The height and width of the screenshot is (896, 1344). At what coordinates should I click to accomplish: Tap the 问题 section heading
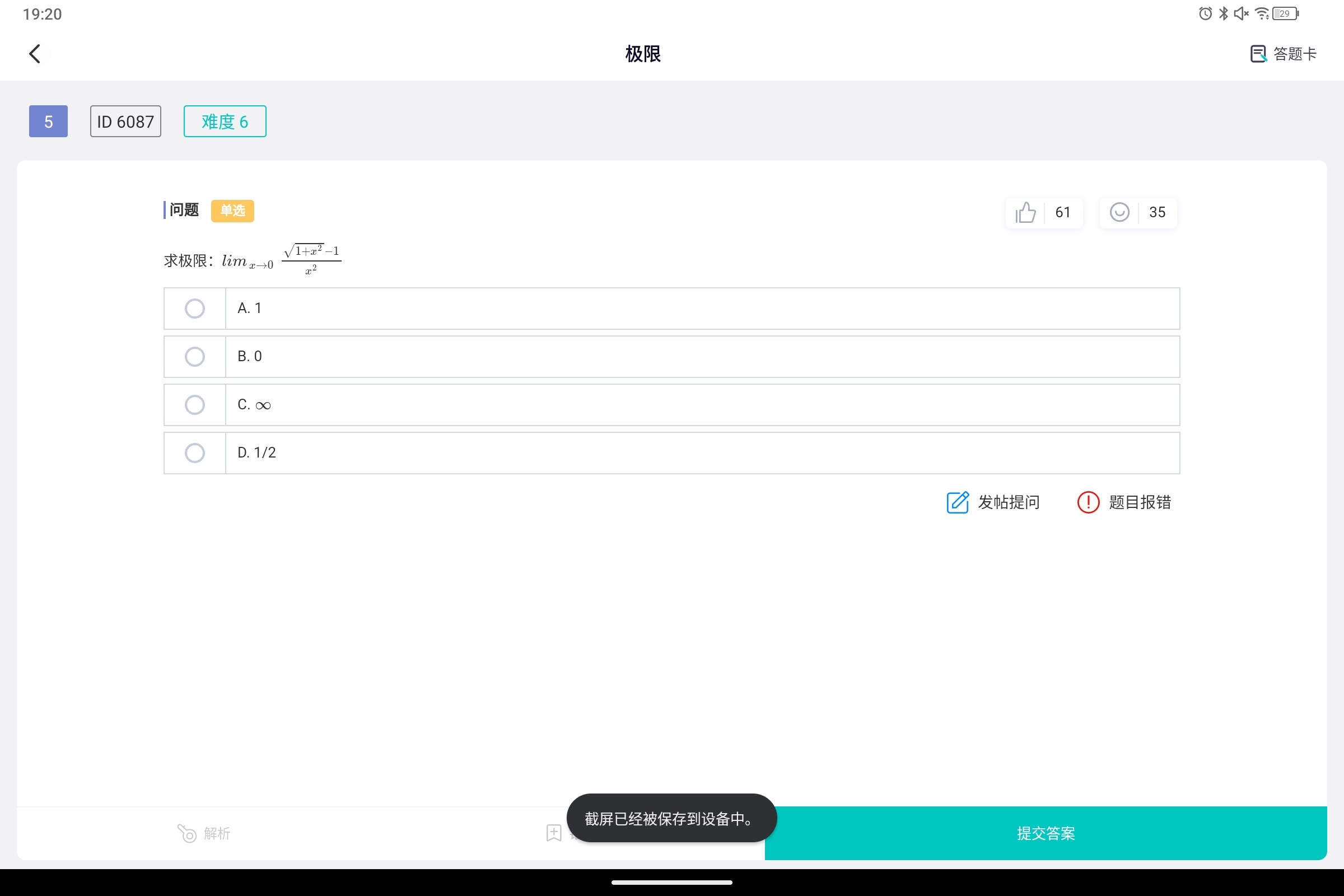coord(184,211)
